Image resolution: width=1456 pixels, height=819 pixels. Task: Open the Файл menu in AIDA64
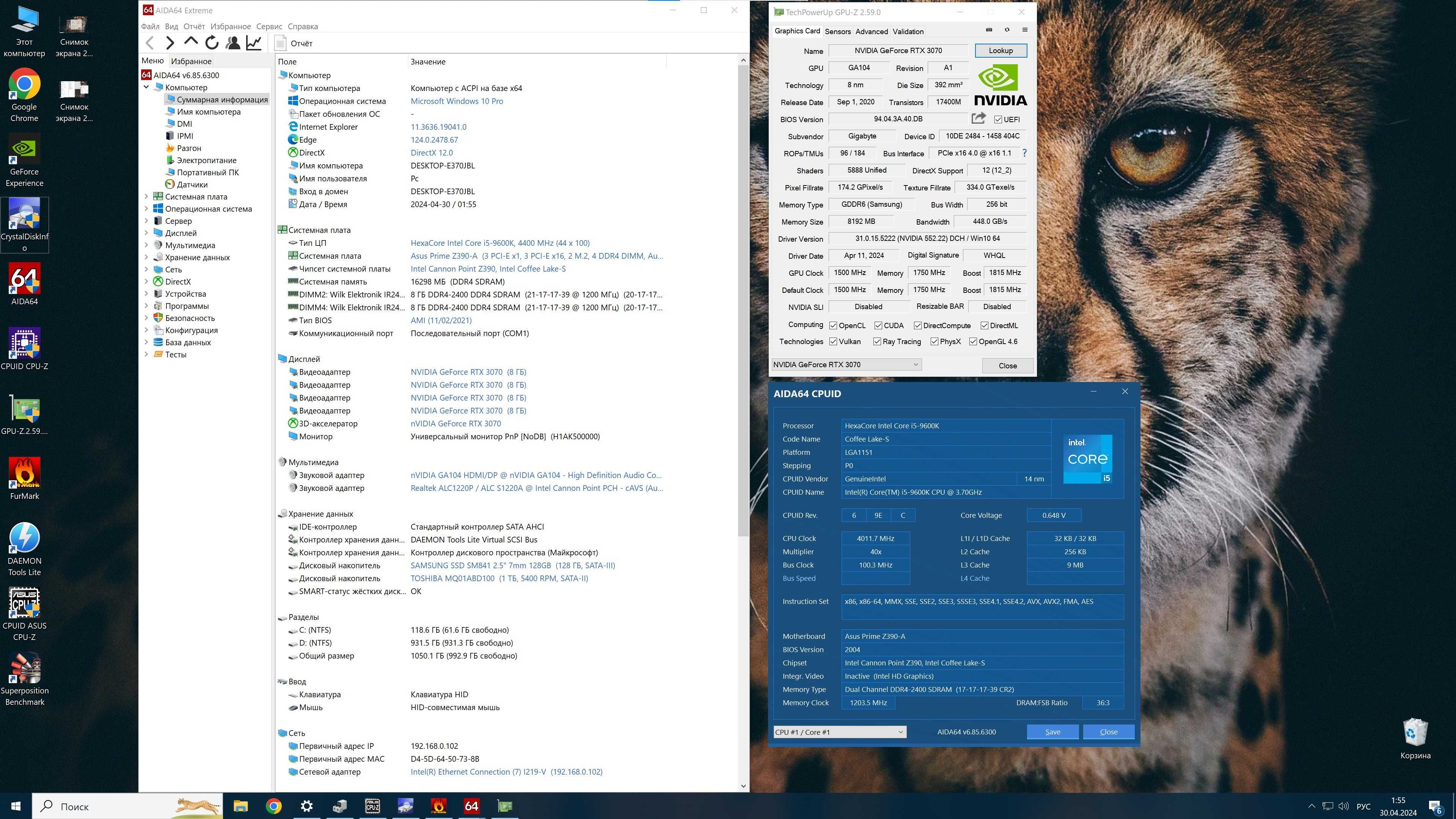click(150, 27)
